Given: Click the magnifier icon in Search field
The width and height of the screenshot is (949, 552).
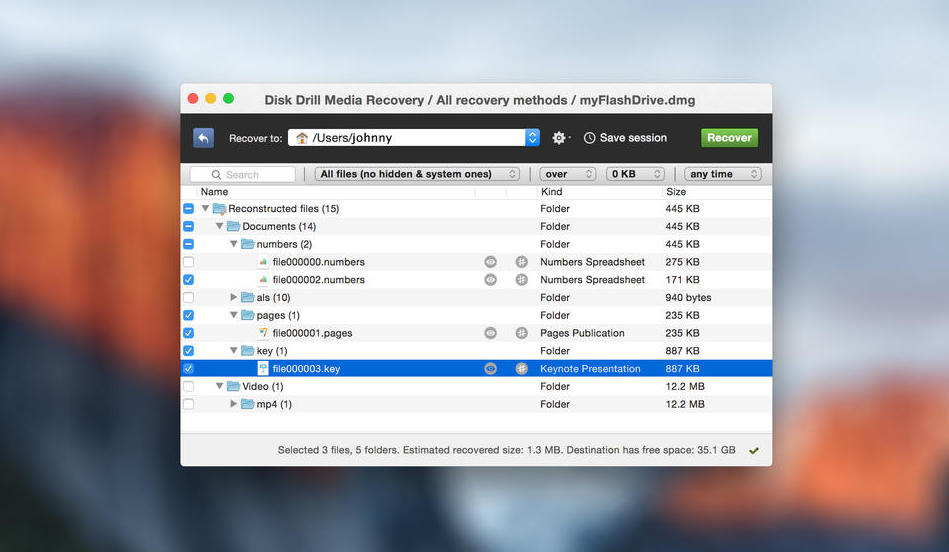Looking at the screenshot, I should coord(216,174).
